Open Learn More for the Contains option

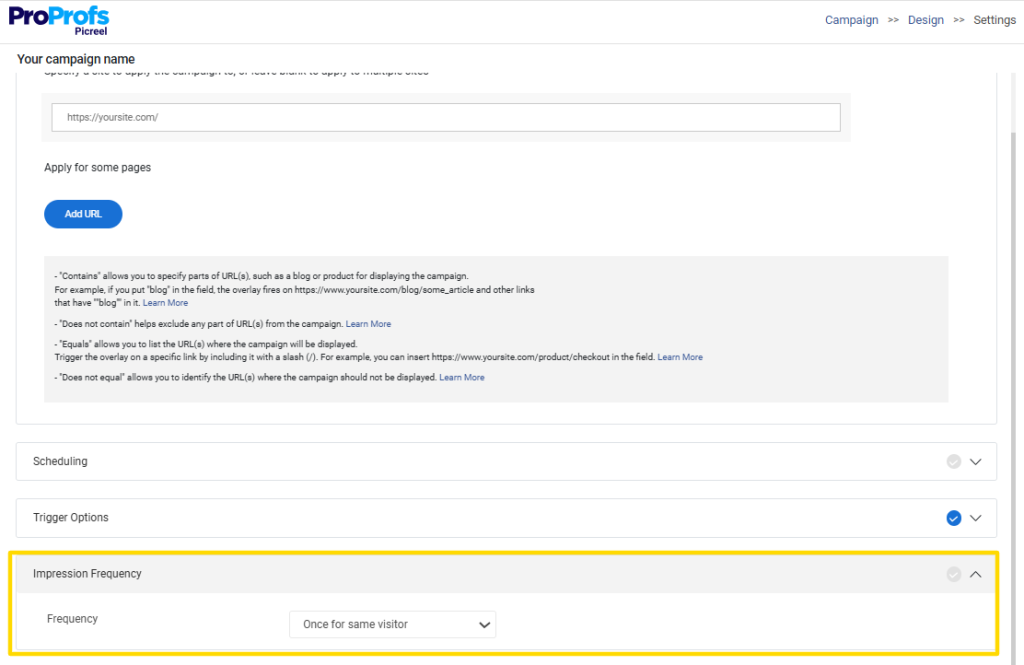(165, 302)
